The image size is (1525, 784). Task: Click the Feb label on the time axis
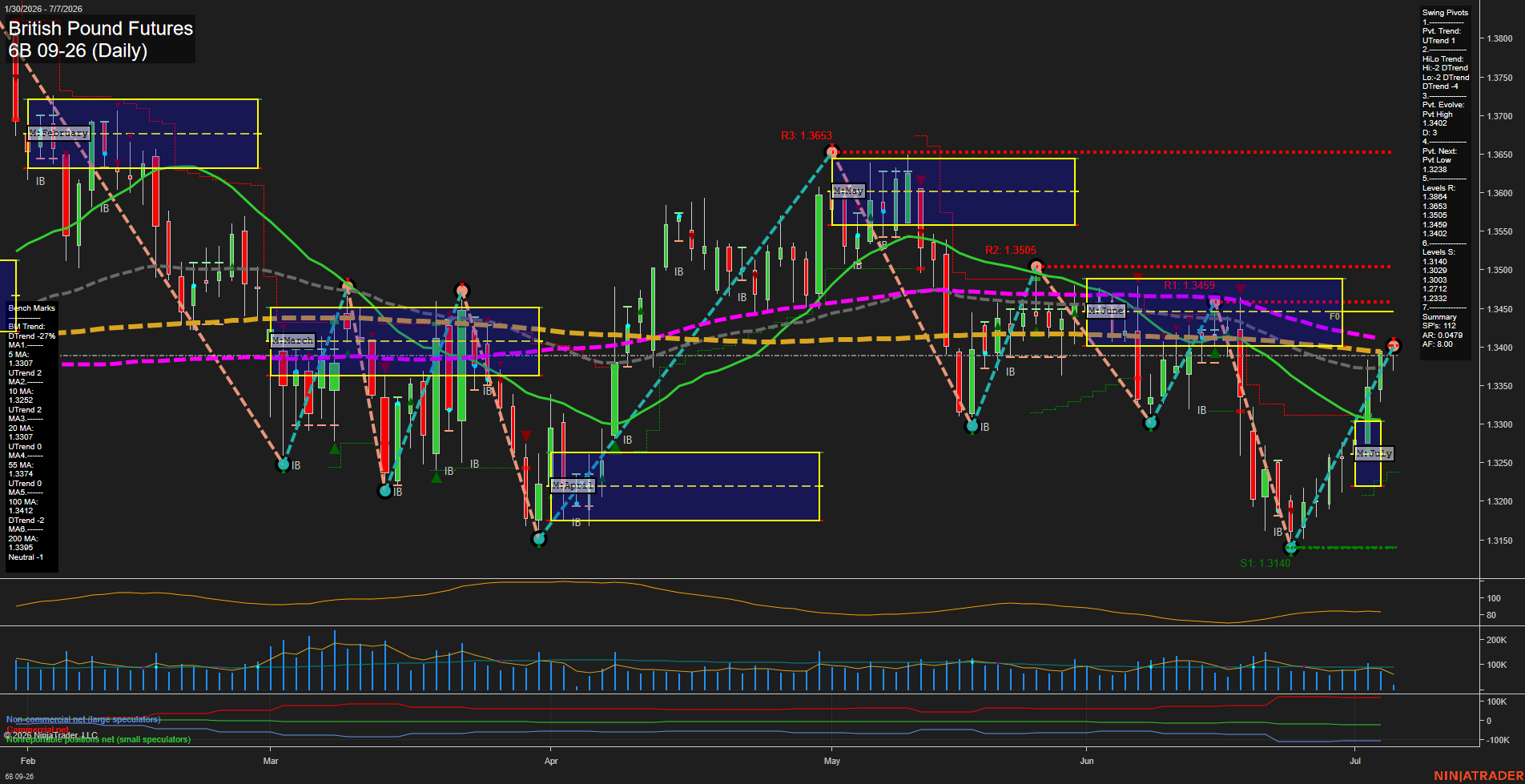tap(28, 761)
